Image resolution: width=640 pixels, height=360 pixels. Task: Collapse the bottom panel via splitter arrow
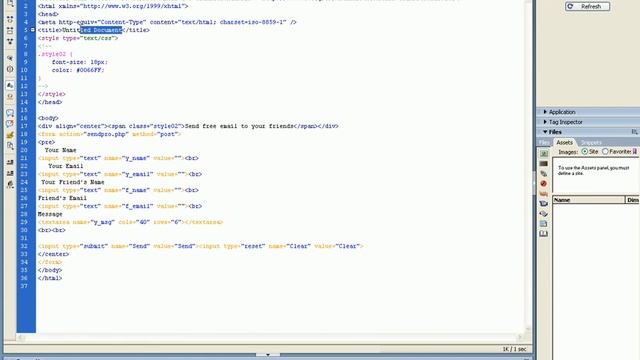[268, 355]
